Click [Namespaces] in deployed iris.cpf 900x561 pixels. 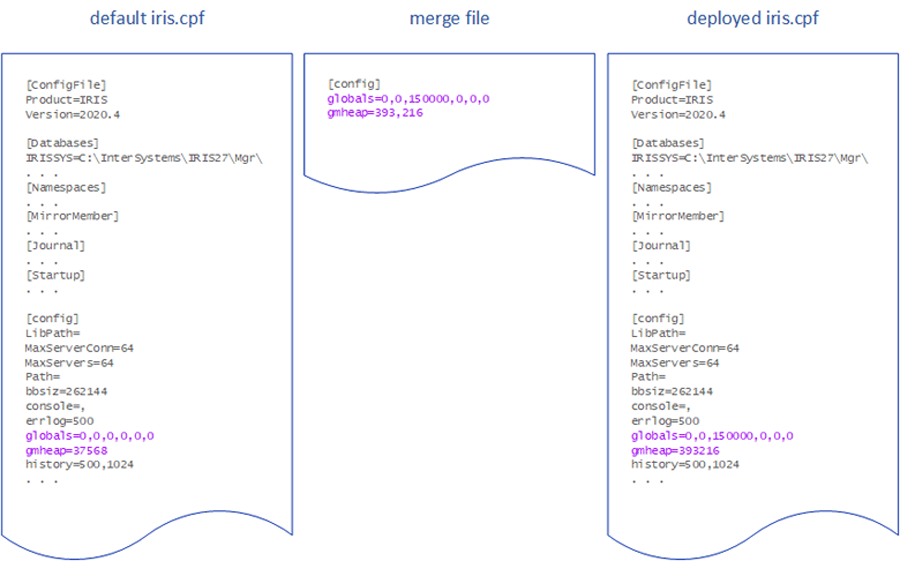[x=672, y=188]
